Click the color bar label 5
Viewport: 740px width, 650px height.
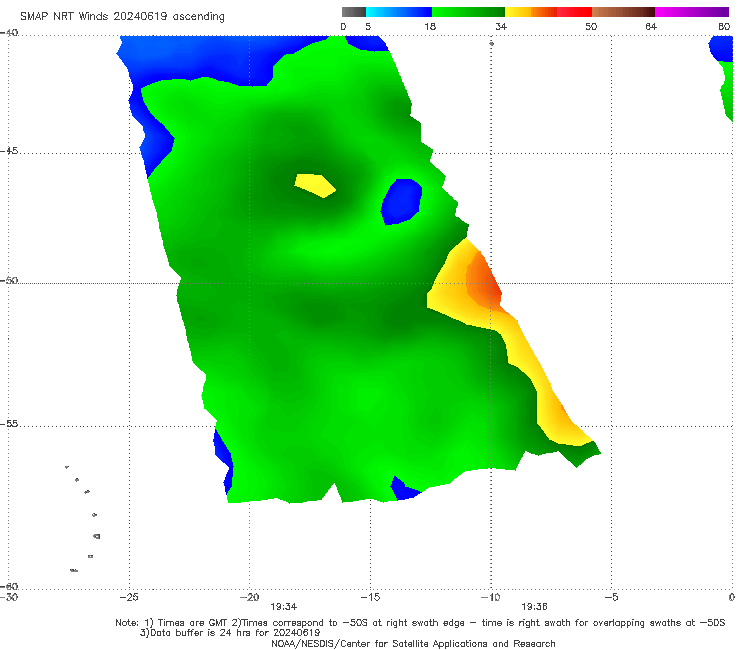368,27
